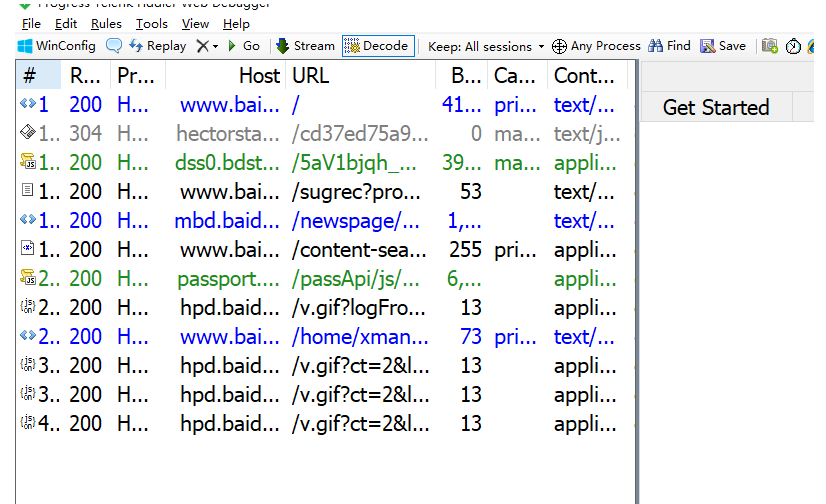Click the comment speech bubble icon
This screenshot has width=826, height=504.
point(113,46)
